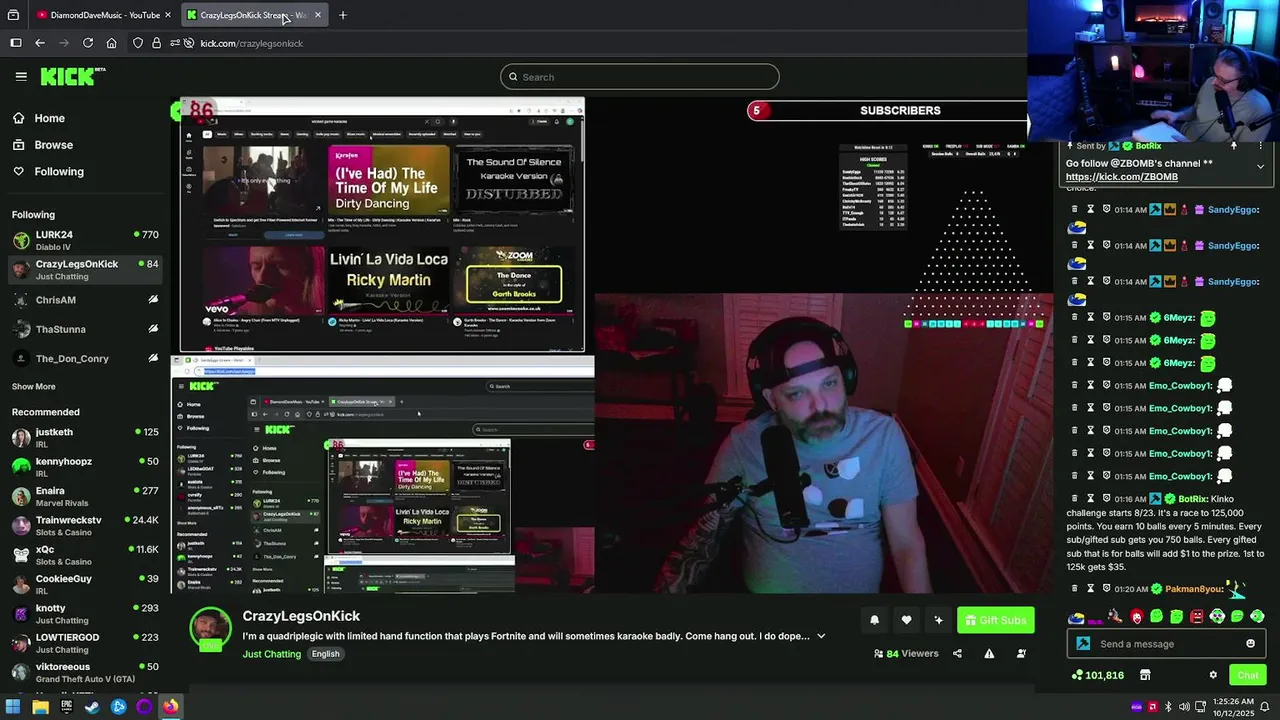Click the hammer badge icon in chat input
The height and width of the screenshot is (720, 1280).
tap(1083, 644)
